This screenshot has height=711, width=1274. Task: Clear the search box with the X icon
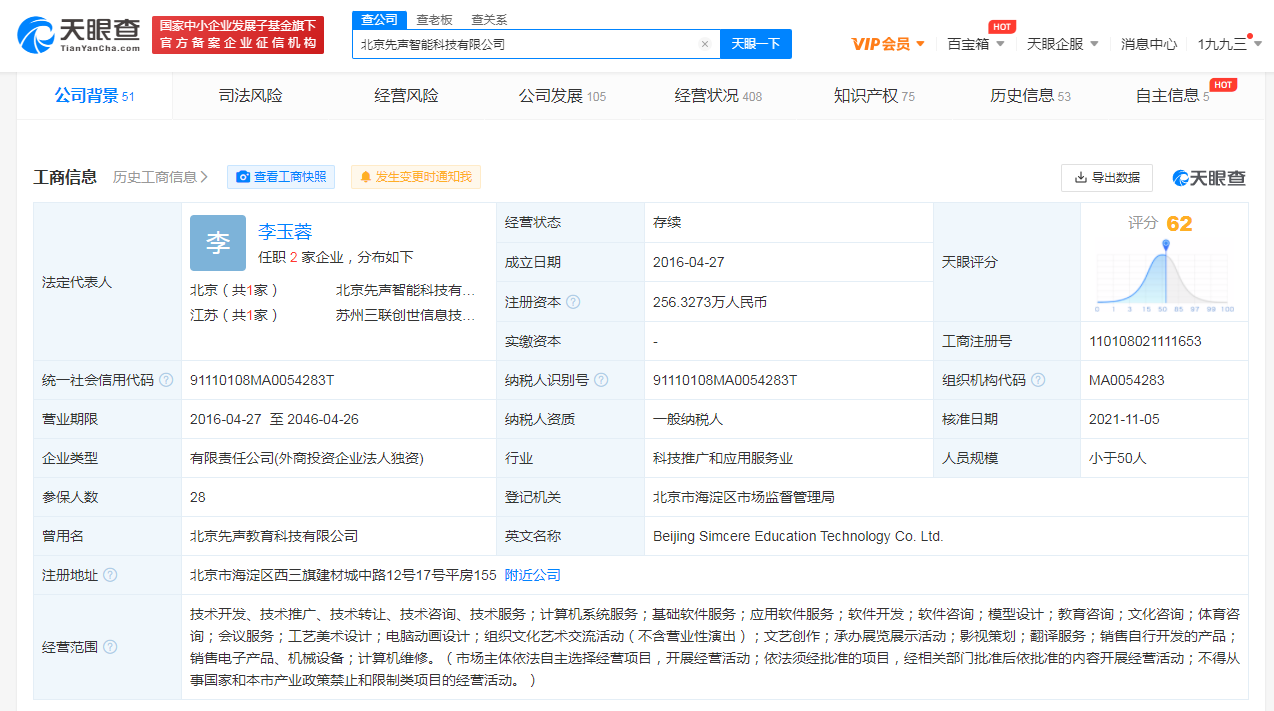click(704, 44)
